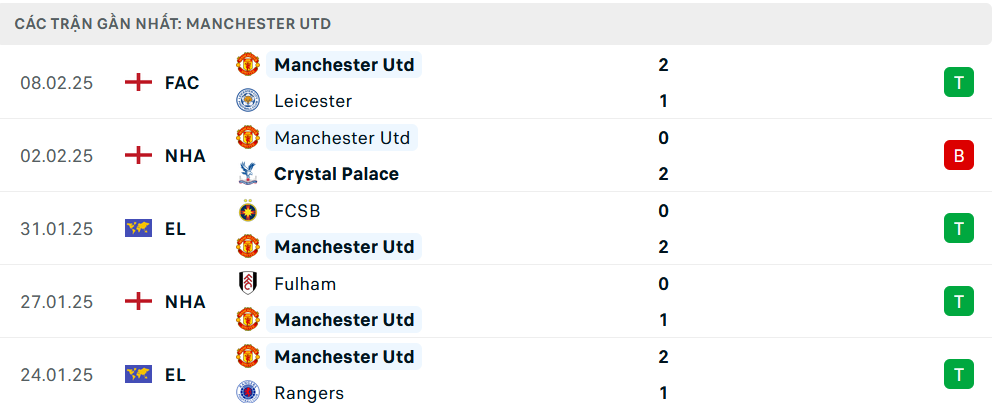The height and width of the screenshot is (403, 997).
Task: Click the Manchester Utd crest in FAC match
Action: (x=247, y=65)
